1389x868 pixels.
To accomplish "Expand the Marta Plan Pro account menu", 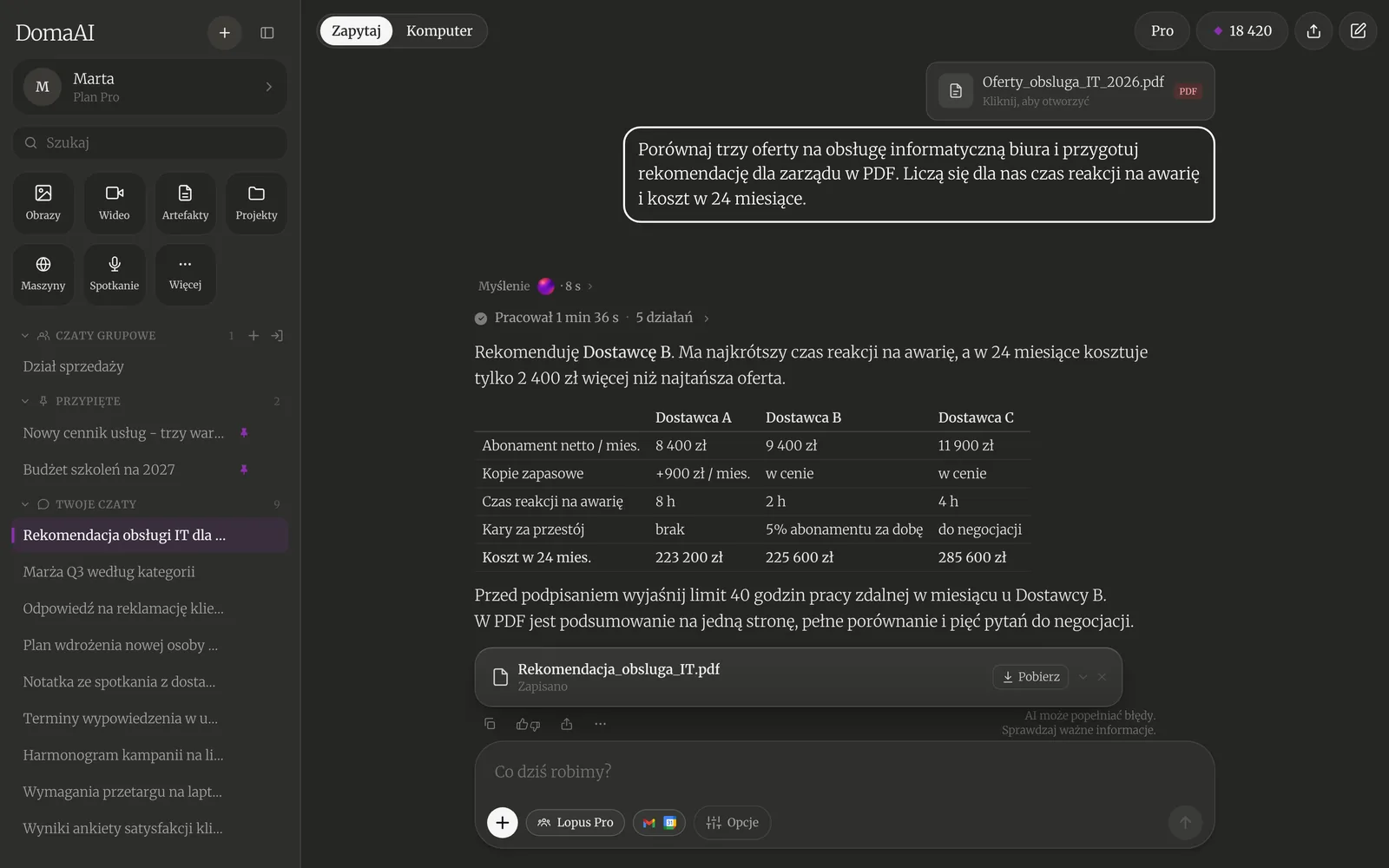I will [x=149, y=87].
